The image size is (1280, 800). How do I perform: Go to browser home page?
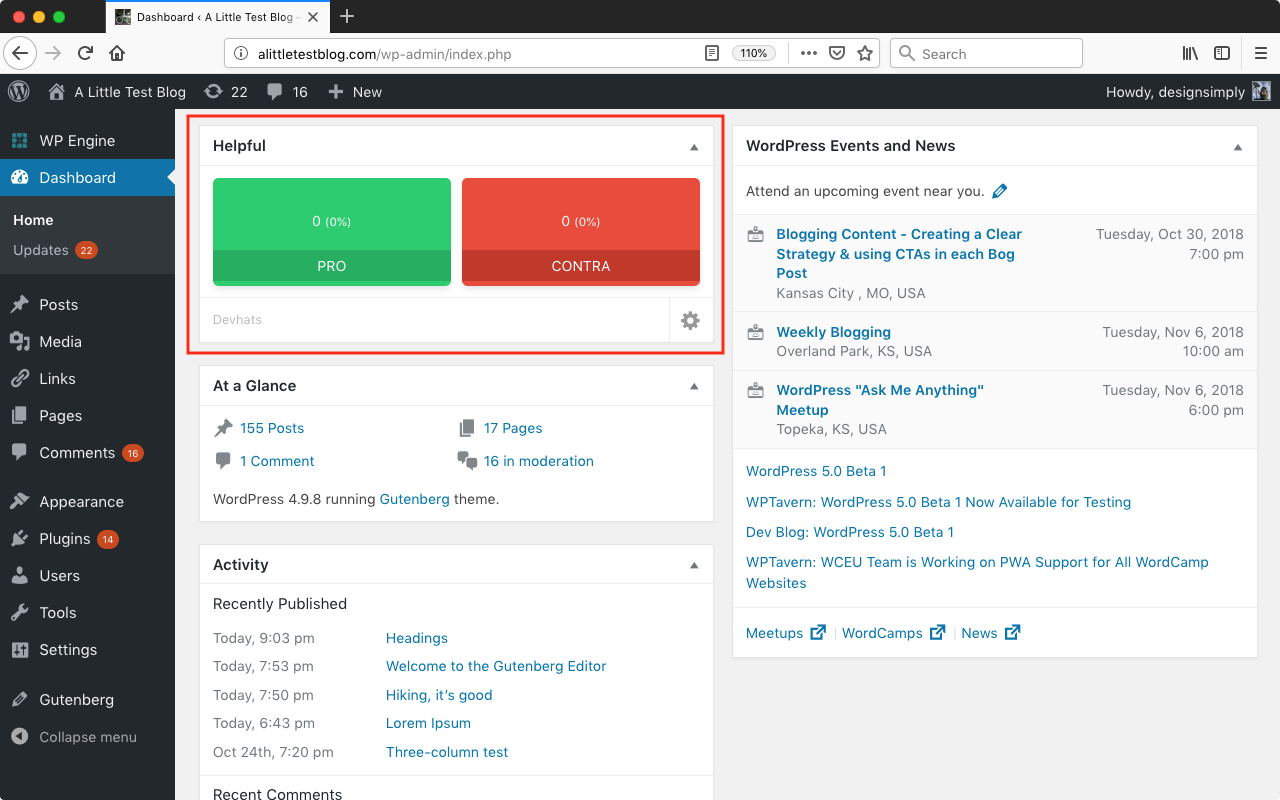click(118, 53)
